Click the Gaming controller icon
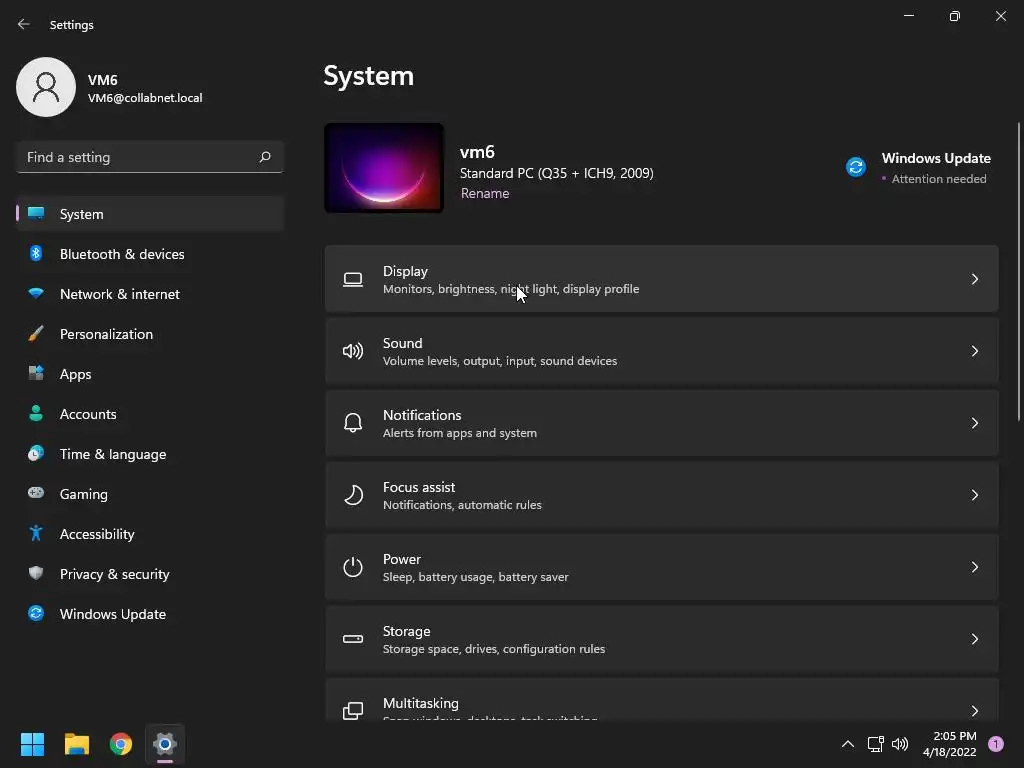Screen dimensions: 1024x768 tap(36, 493)
